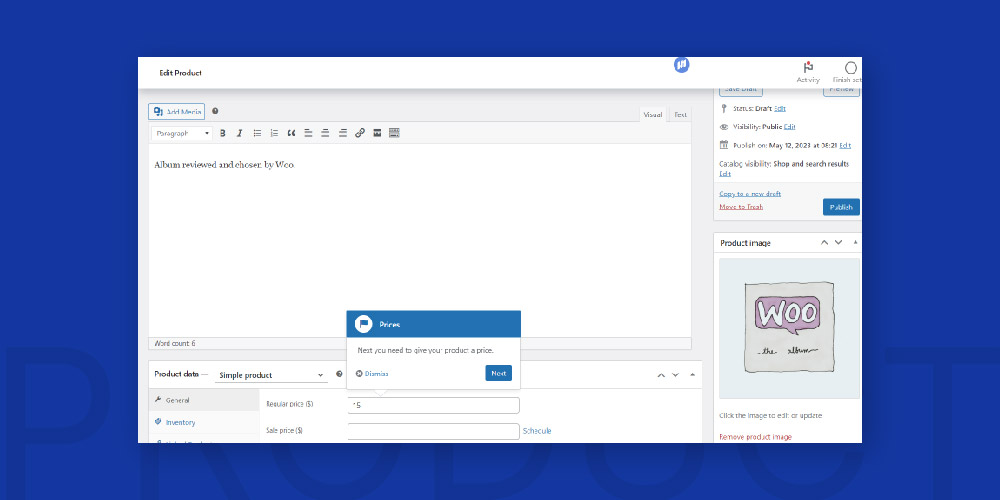Viewport: 1000px width, 500px height.
Task: Insert the Read More tag
Action: pyautogui.click(x=377, y=133)
